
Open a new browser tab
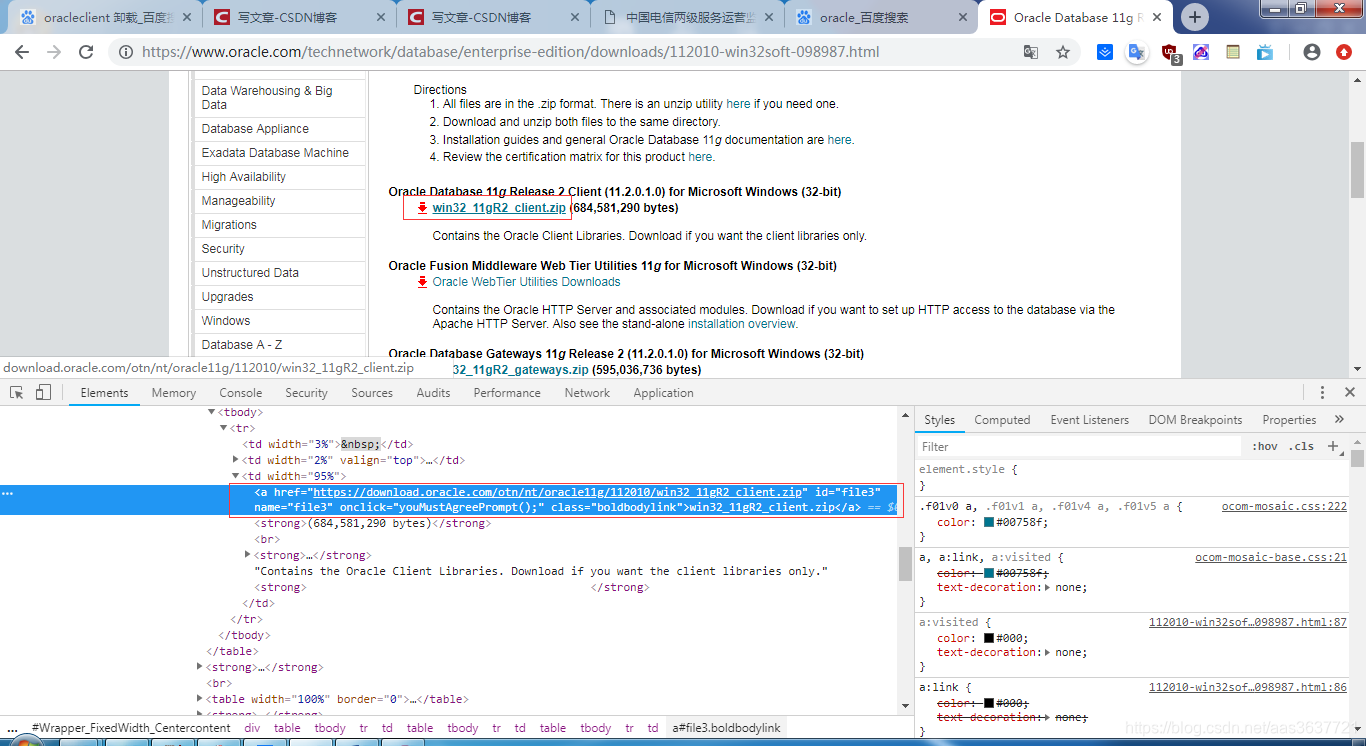tap(1195, 17)
